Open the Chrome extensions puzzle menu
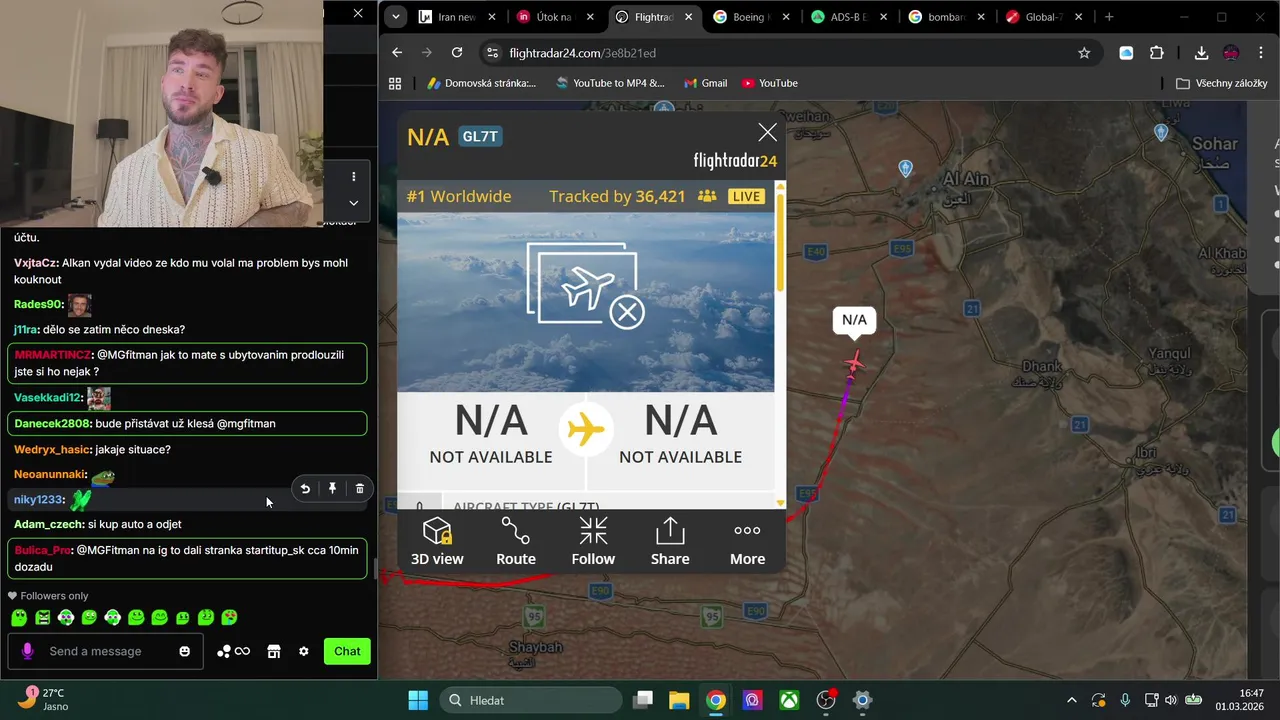Viewport: 1280px width, 720px height. [1157, 53]
